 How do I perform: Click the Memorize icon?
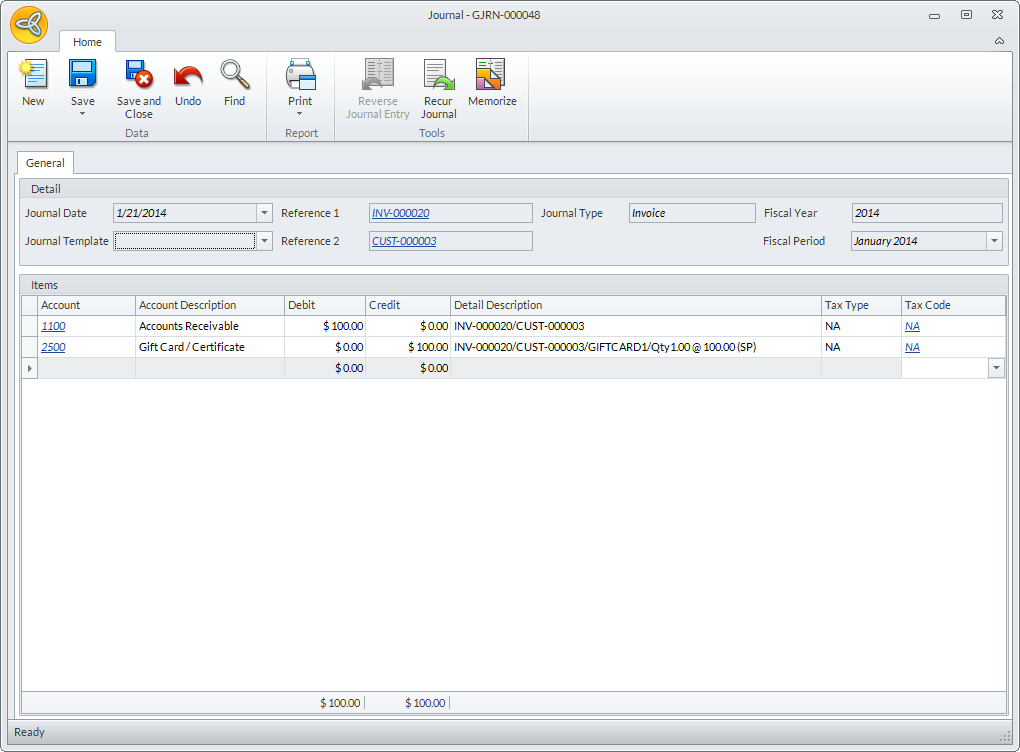pyautogui.click(x=491, y=76)
